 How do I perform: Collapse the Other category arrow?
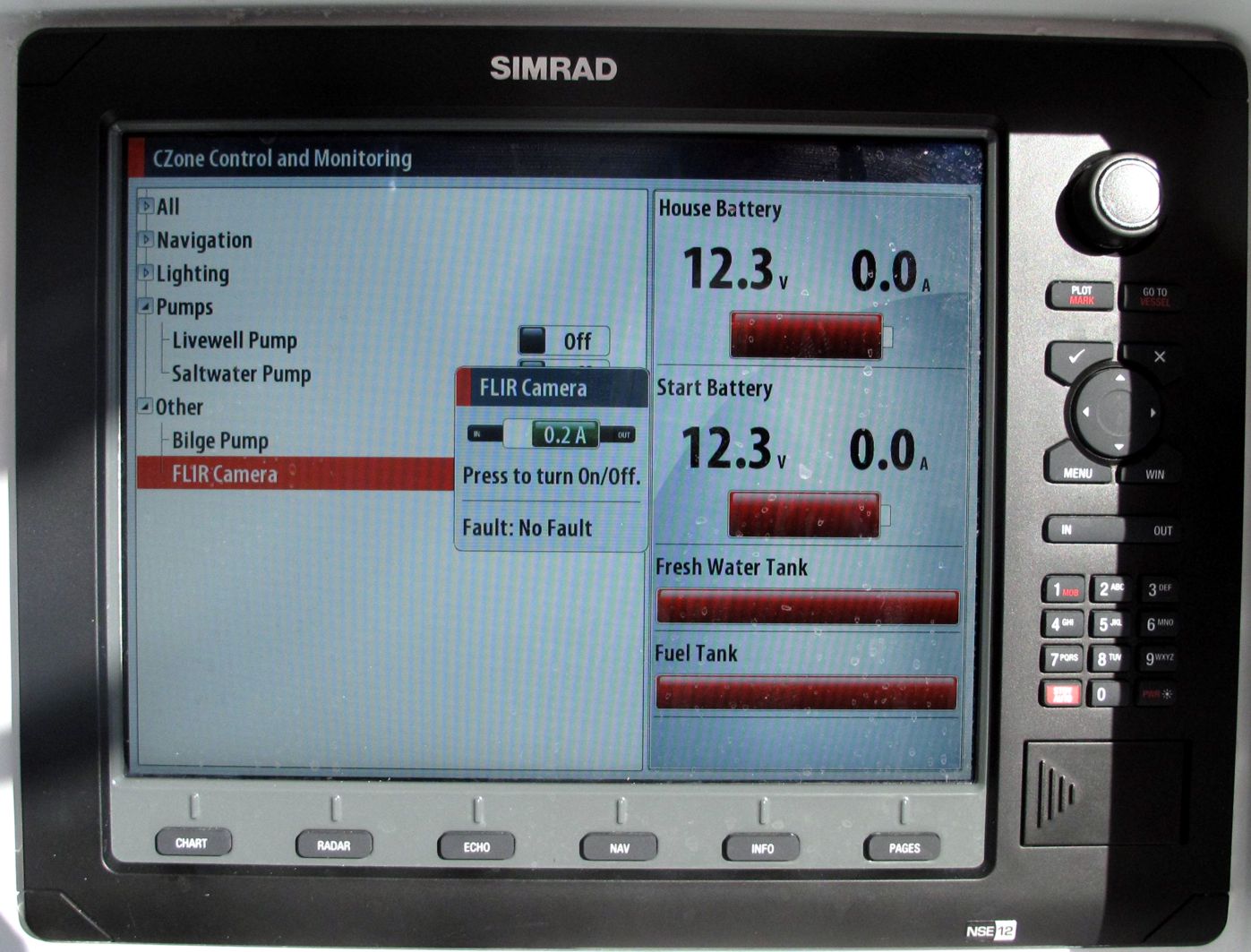[145, 407]
